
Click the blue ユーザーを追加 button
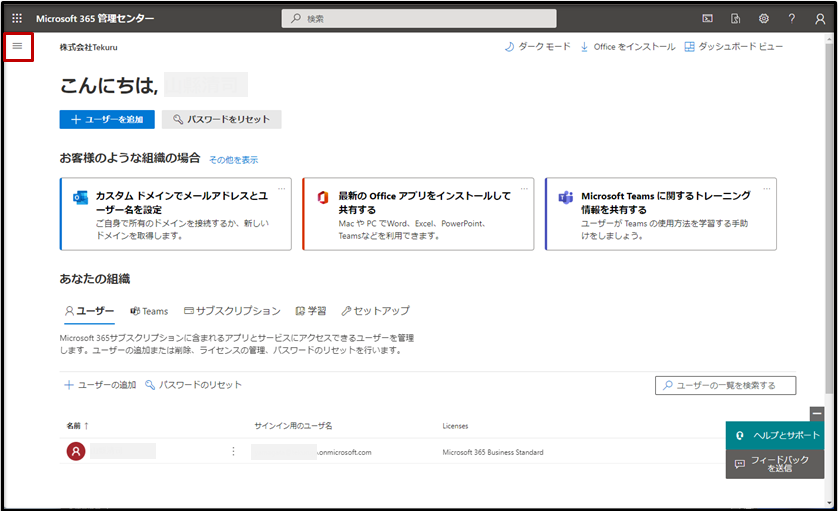click(107, 119)
